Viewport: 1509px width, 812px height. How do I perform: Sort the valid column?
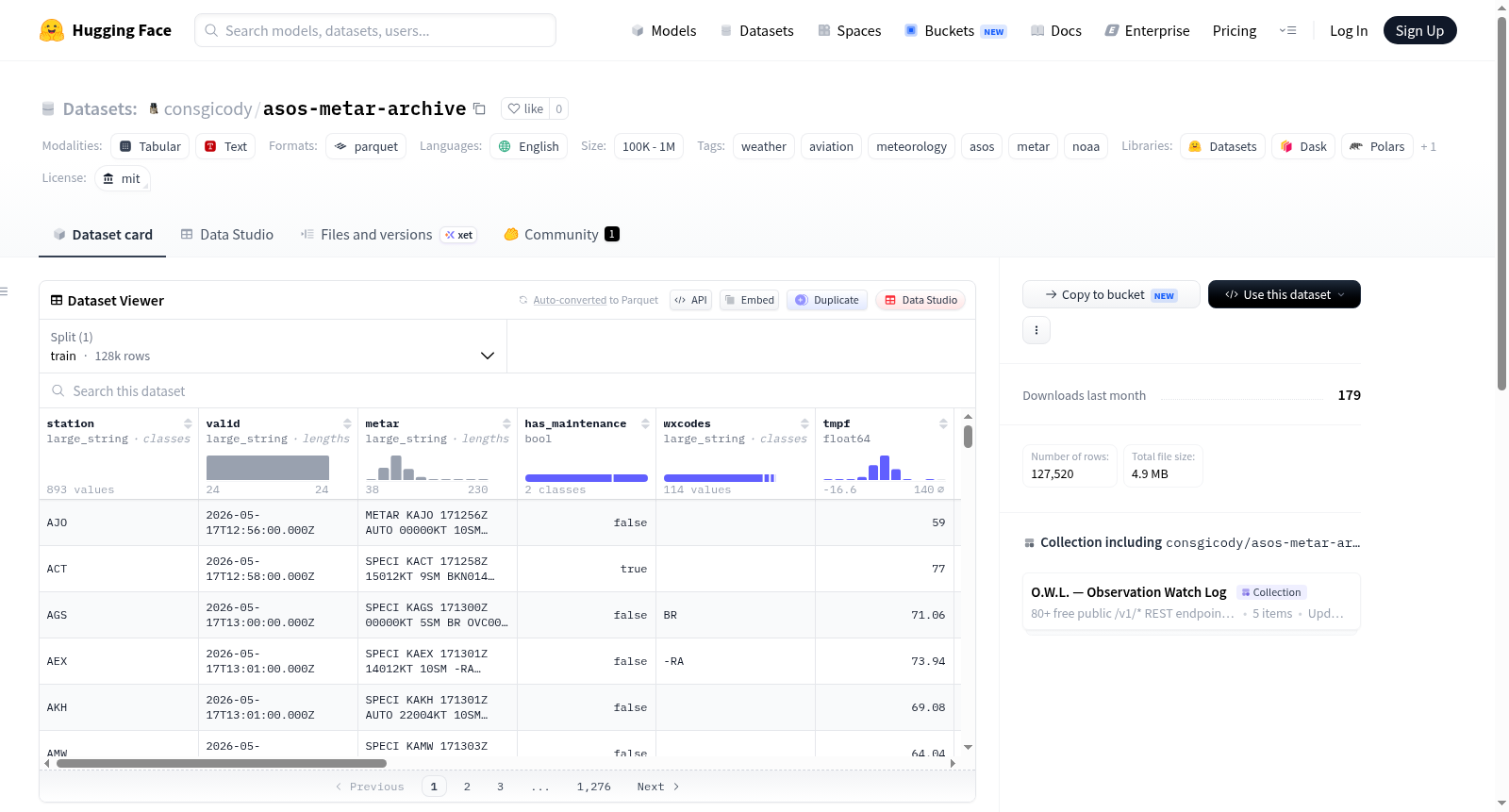347,423
